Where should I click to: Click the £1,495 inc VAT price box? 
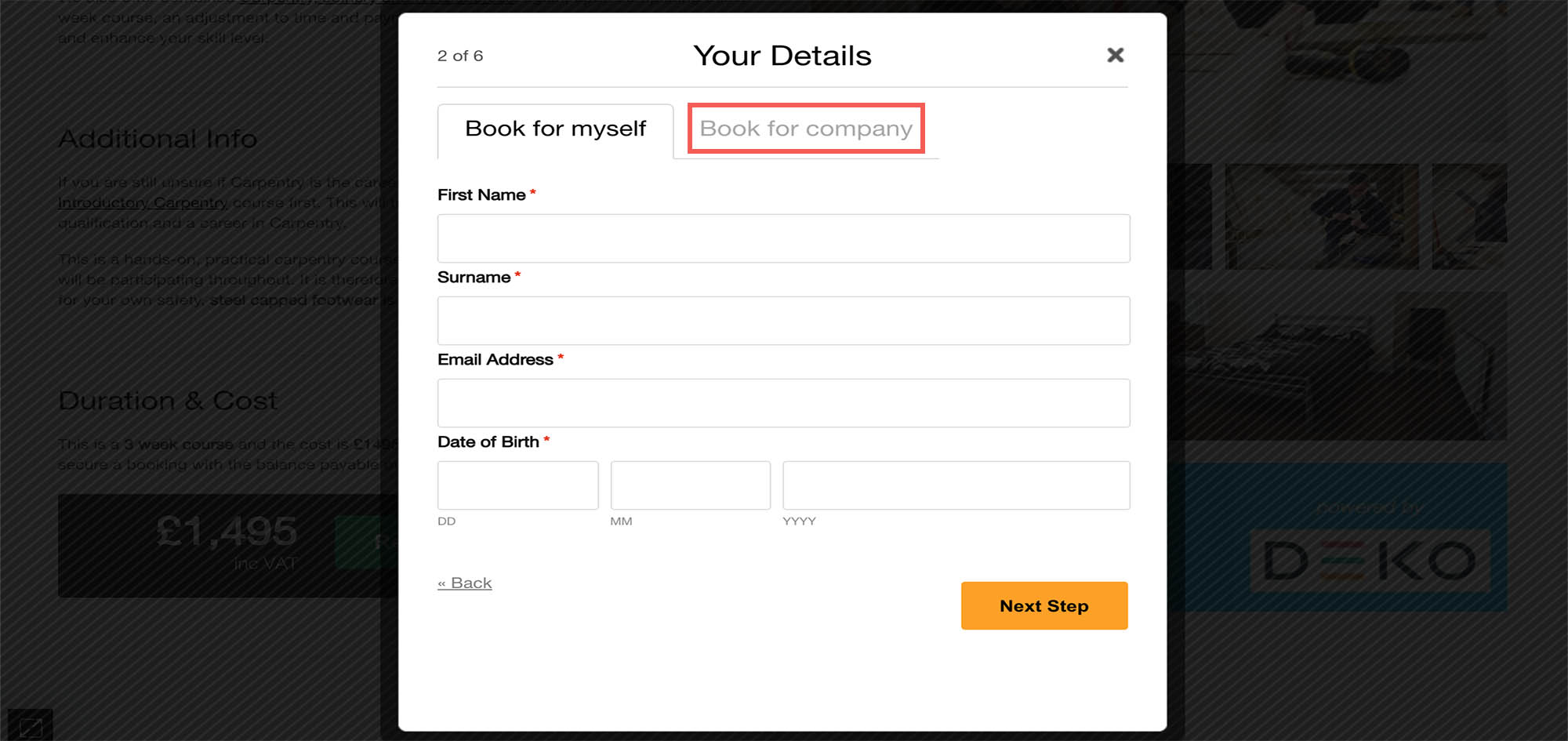pos(226,544)
